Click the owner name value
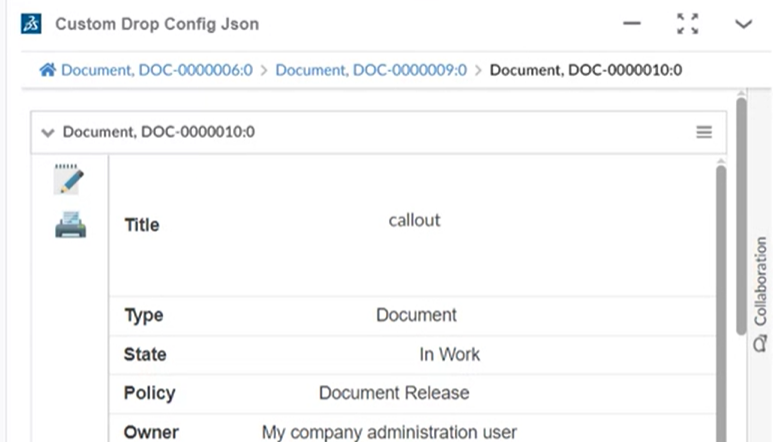773x442 pixels. [389, 432]
